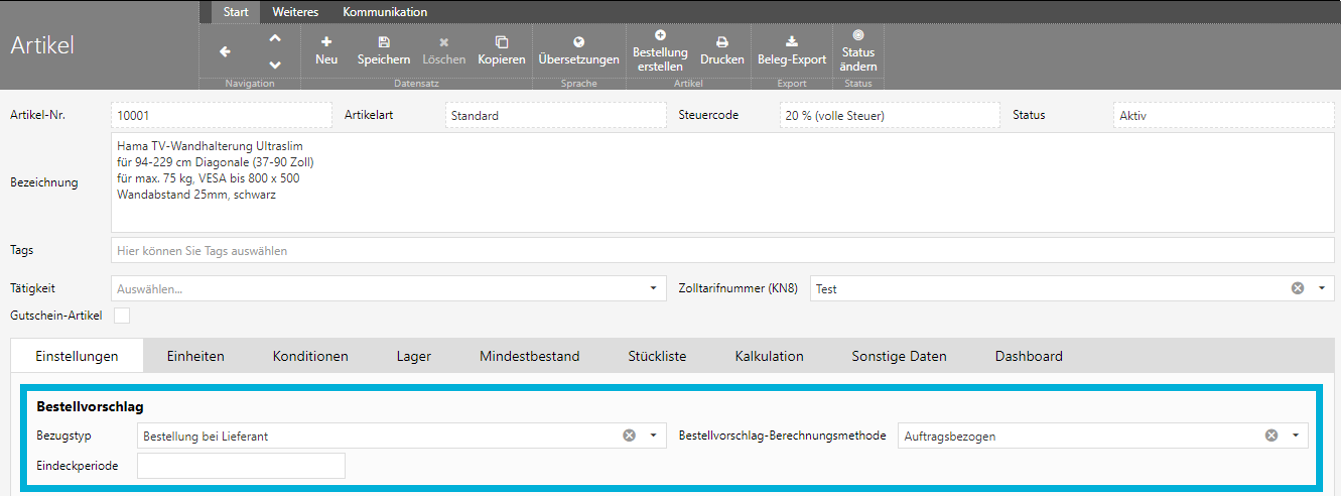Select the Einstellungen tab

tap(77, 356)
